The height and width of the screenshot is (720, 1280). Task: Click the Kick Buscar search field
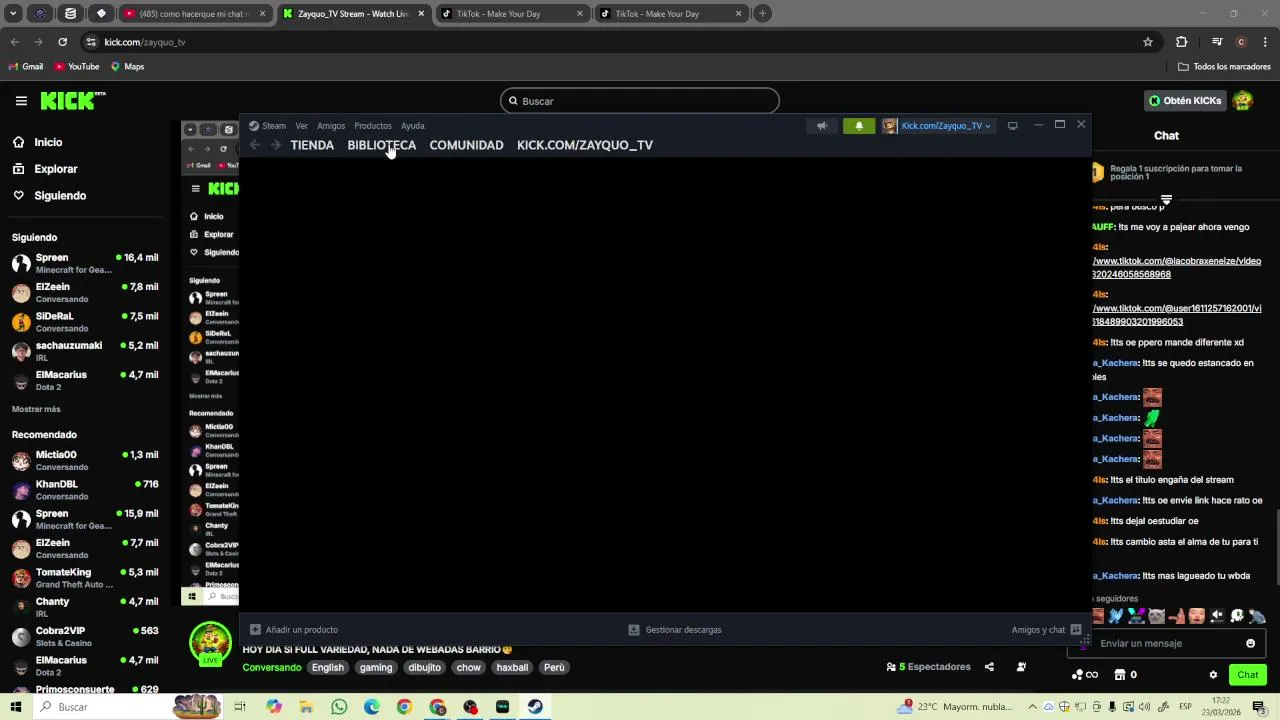click(x=640, y=101)
